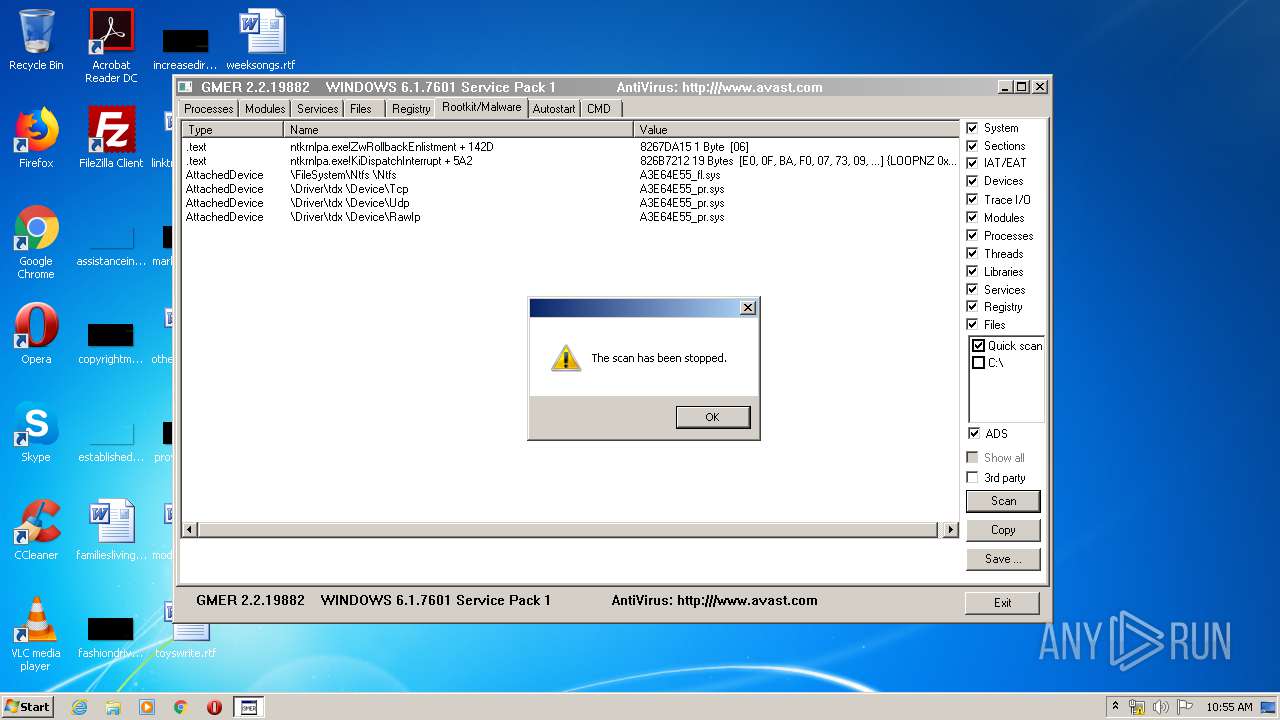1280x720 pixels.
Task: Click the Copy button
Action: coord(1003,530)
